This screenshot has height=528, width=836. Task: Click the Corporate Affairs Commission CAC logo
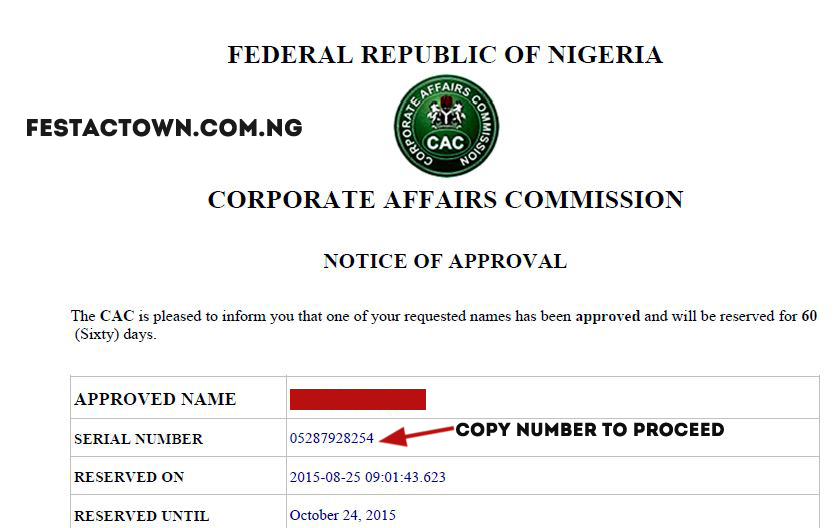point(446,125)
